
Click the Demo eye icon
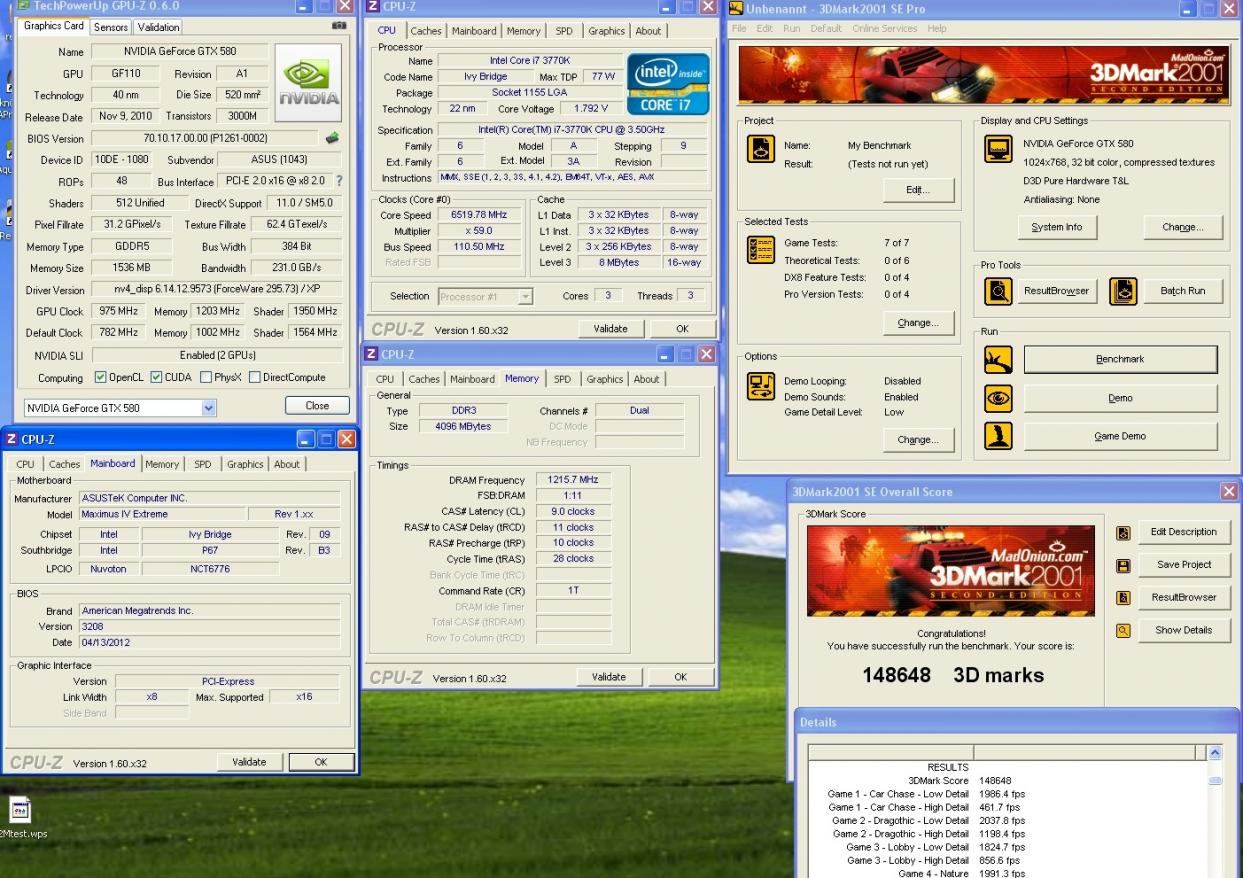click(x=998, y=398)
